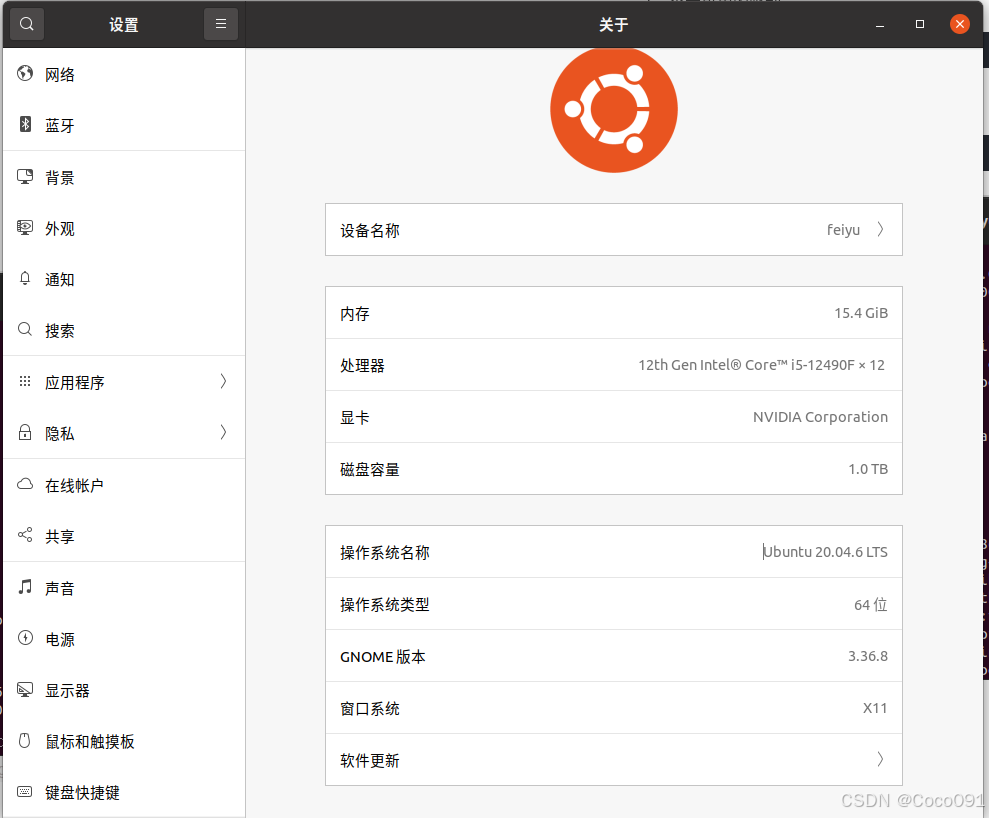Click the 磁盘容量 label

point(370,469)
